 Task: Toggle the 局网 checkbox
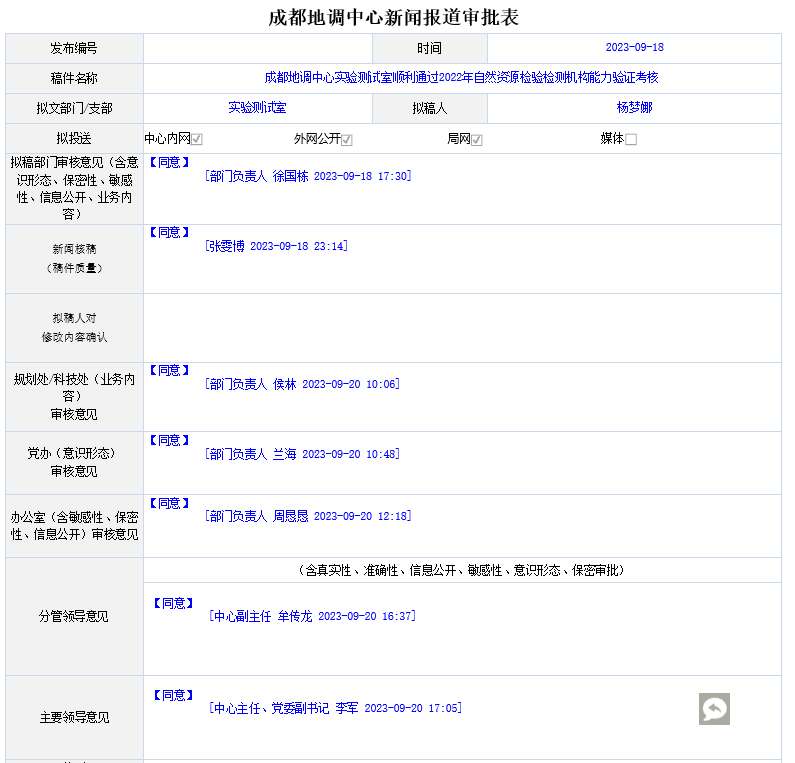[477, 140]
